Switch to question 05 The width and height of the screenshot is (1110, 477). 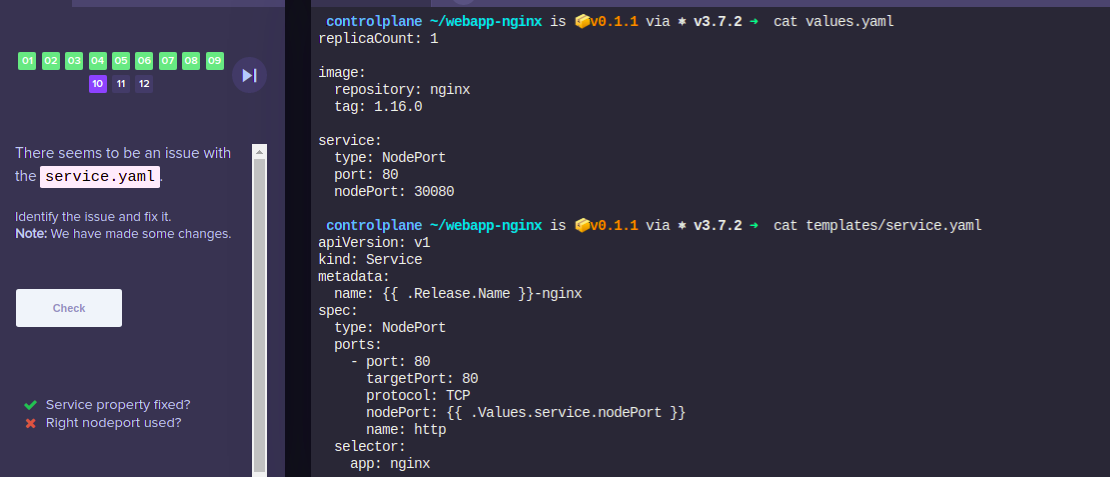(x=121, y=61)
